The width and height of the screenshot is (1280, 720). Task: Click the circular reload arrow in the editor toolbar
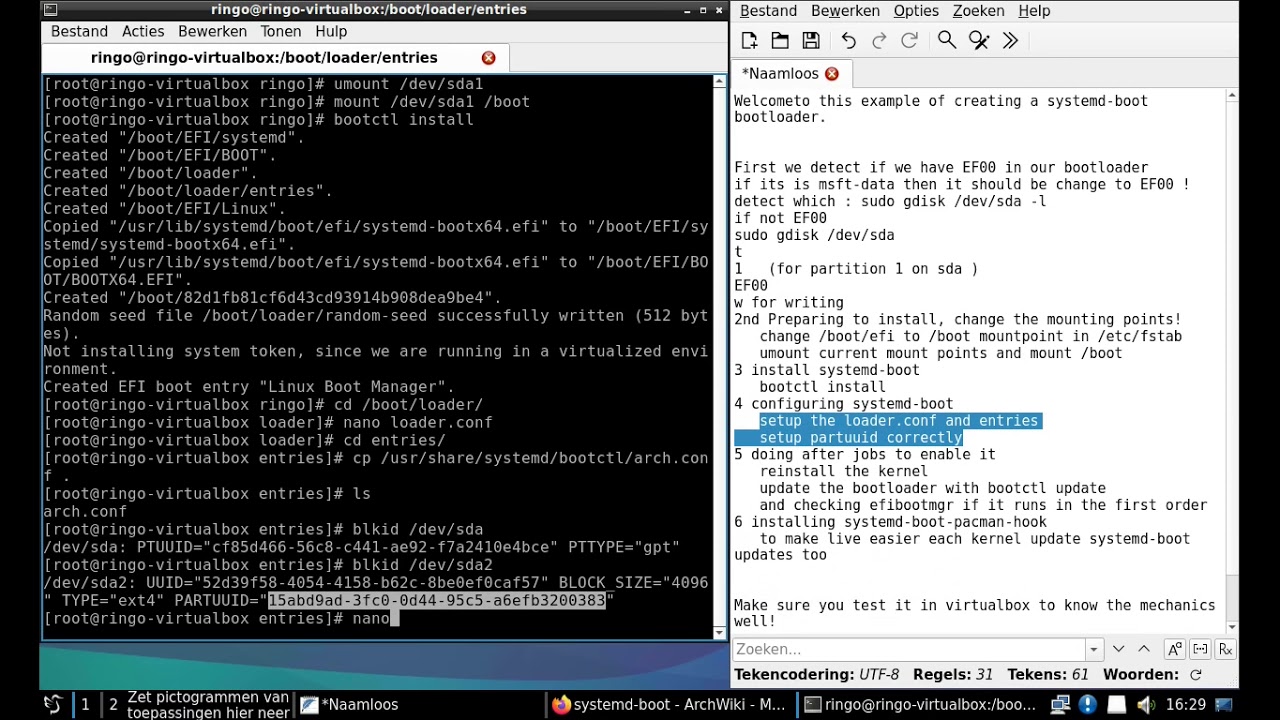click(909, 40)
